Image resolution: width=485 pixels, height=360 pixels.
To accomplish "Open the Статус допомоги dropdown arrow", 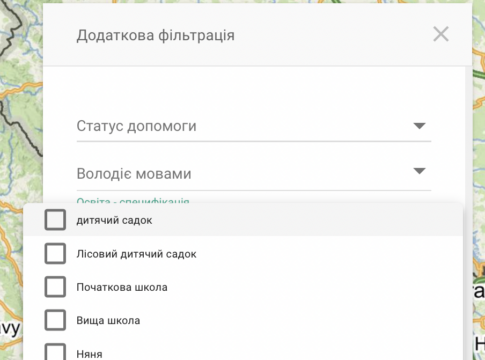I will [x=419, y=126].
